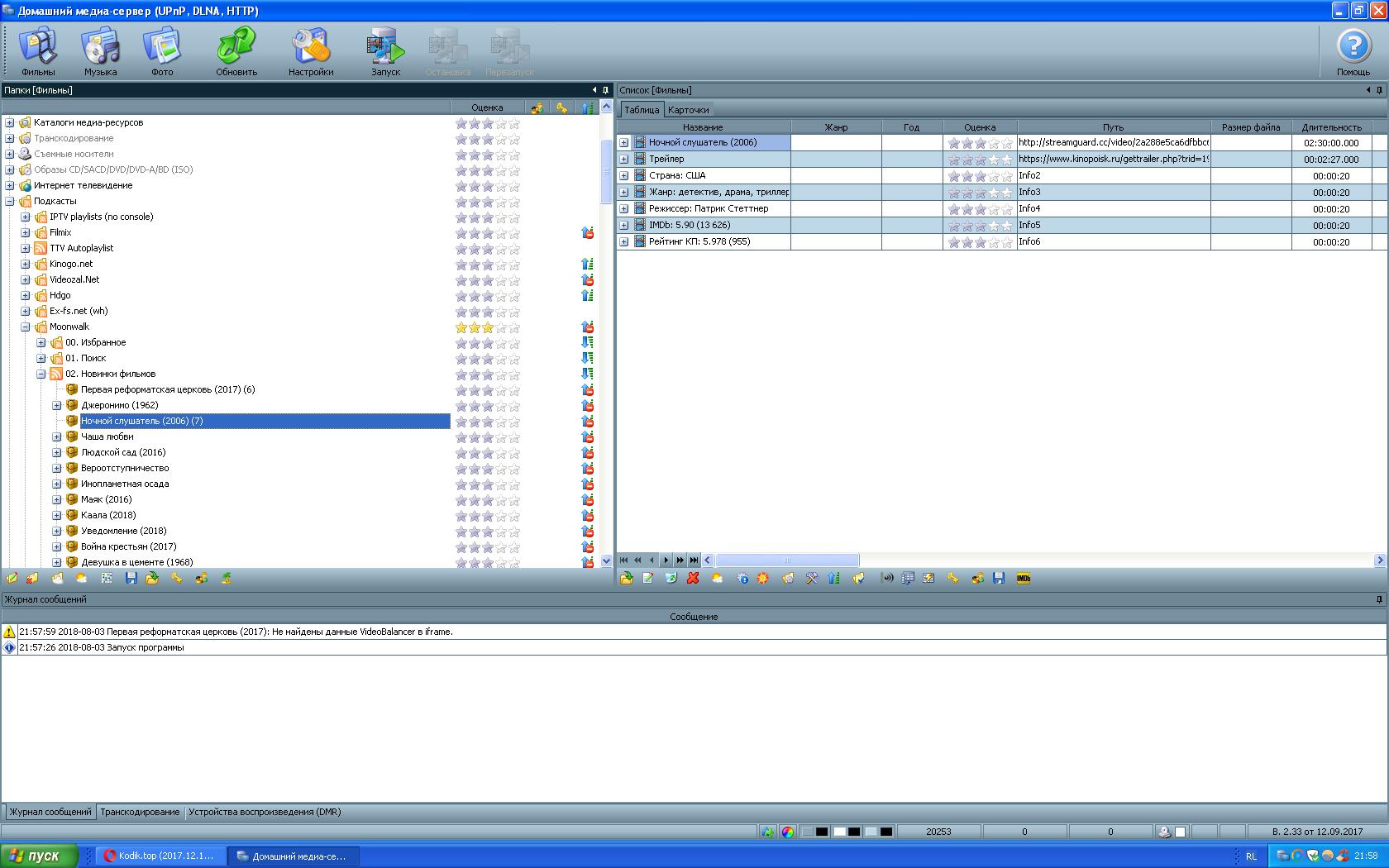Switch to the Музыка media section

[x=100, y=51]
